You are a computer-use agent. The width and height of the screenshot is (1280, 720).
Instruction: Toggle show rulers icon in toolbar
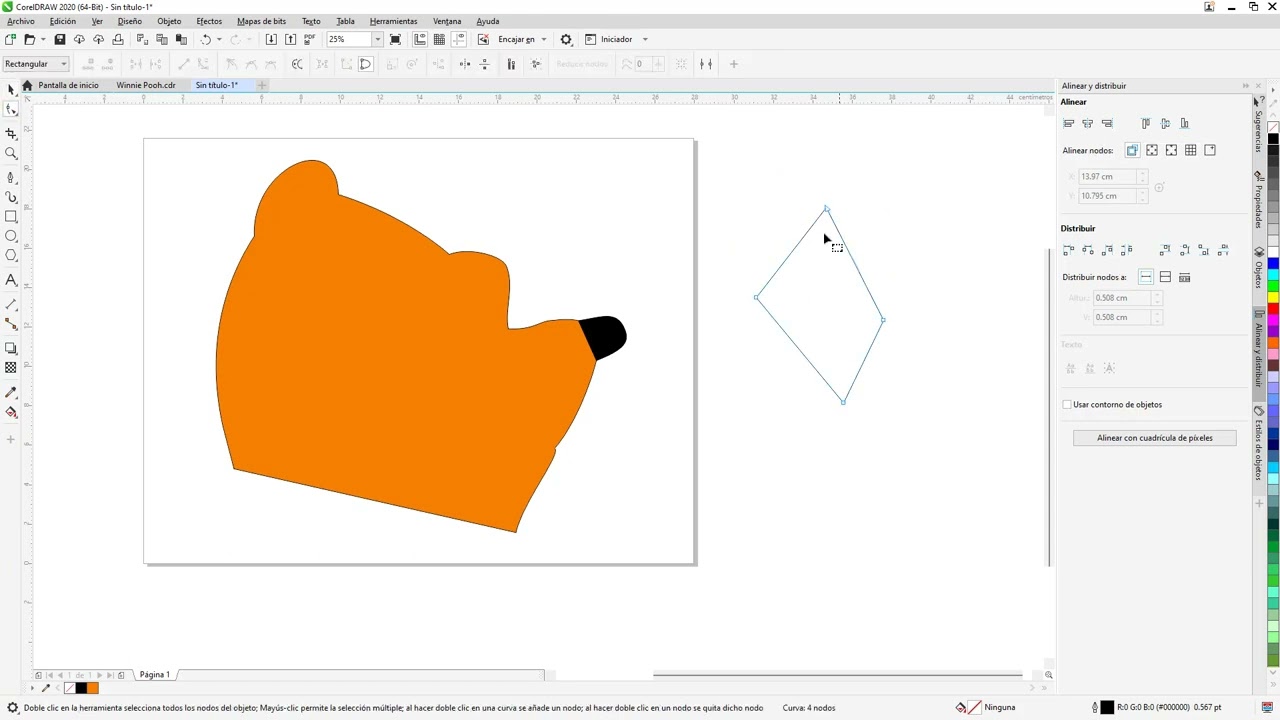(x=420, y=39)
